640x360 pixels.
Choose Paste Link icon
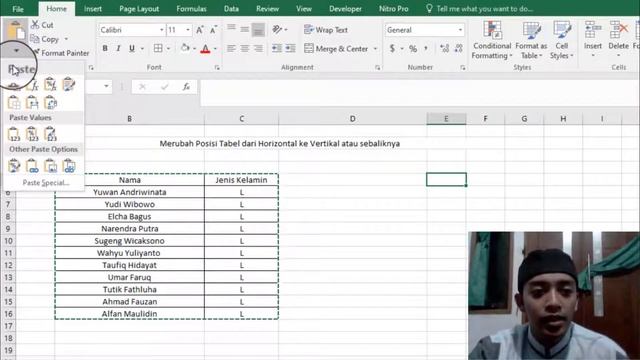pos(32,166)
